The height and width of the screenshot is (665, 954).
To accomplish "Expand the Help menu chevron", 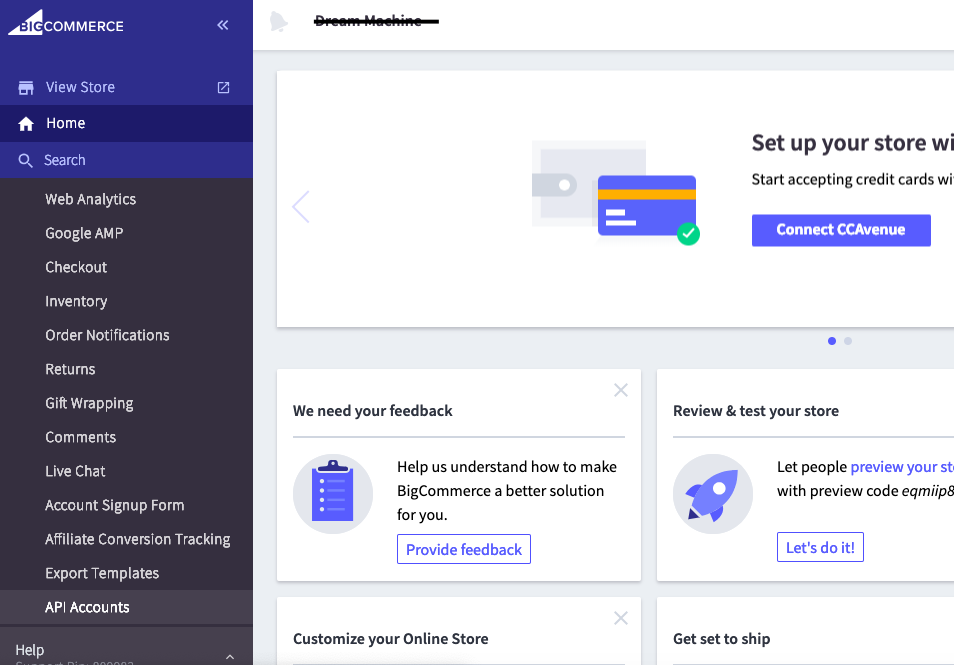I will [230, 657].
